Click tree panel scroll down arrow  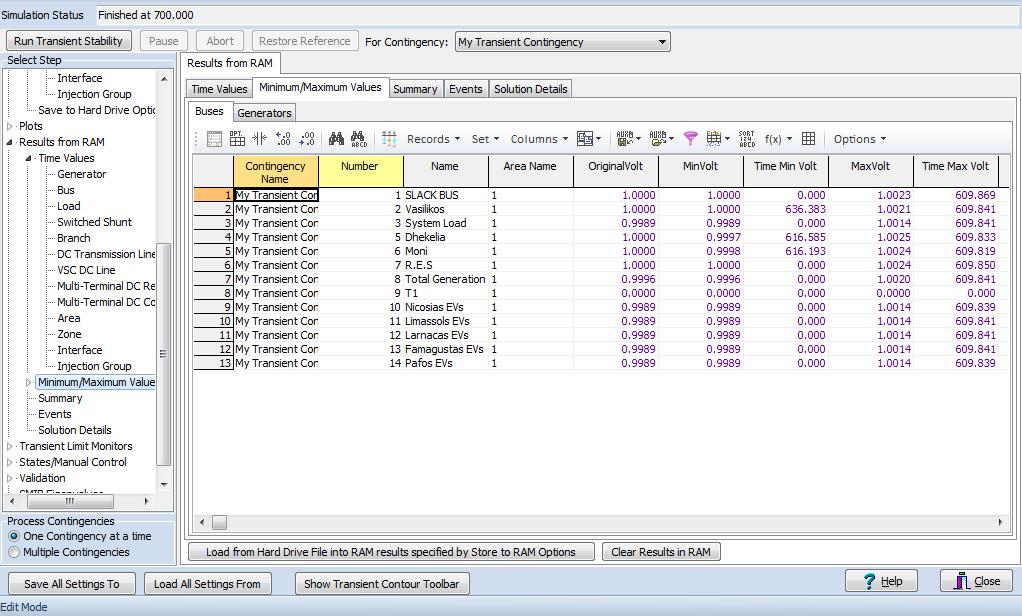click(x=164, y=484)
